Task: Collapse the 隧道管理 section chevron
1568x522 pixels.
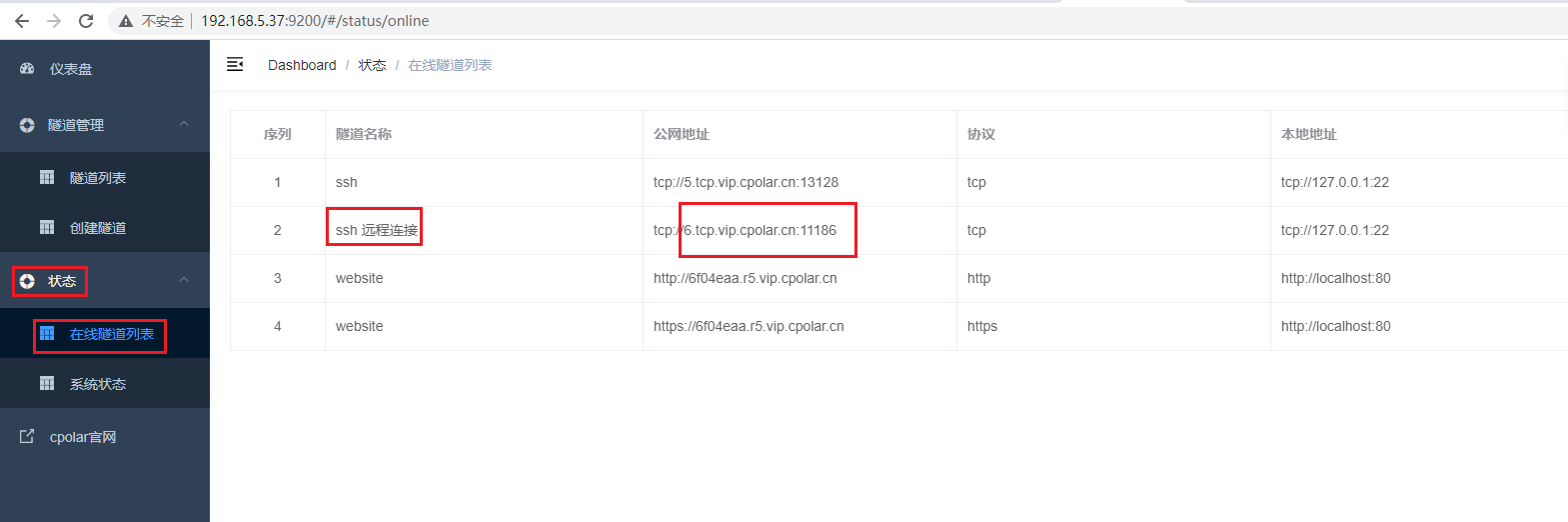Action: (184, 124)
